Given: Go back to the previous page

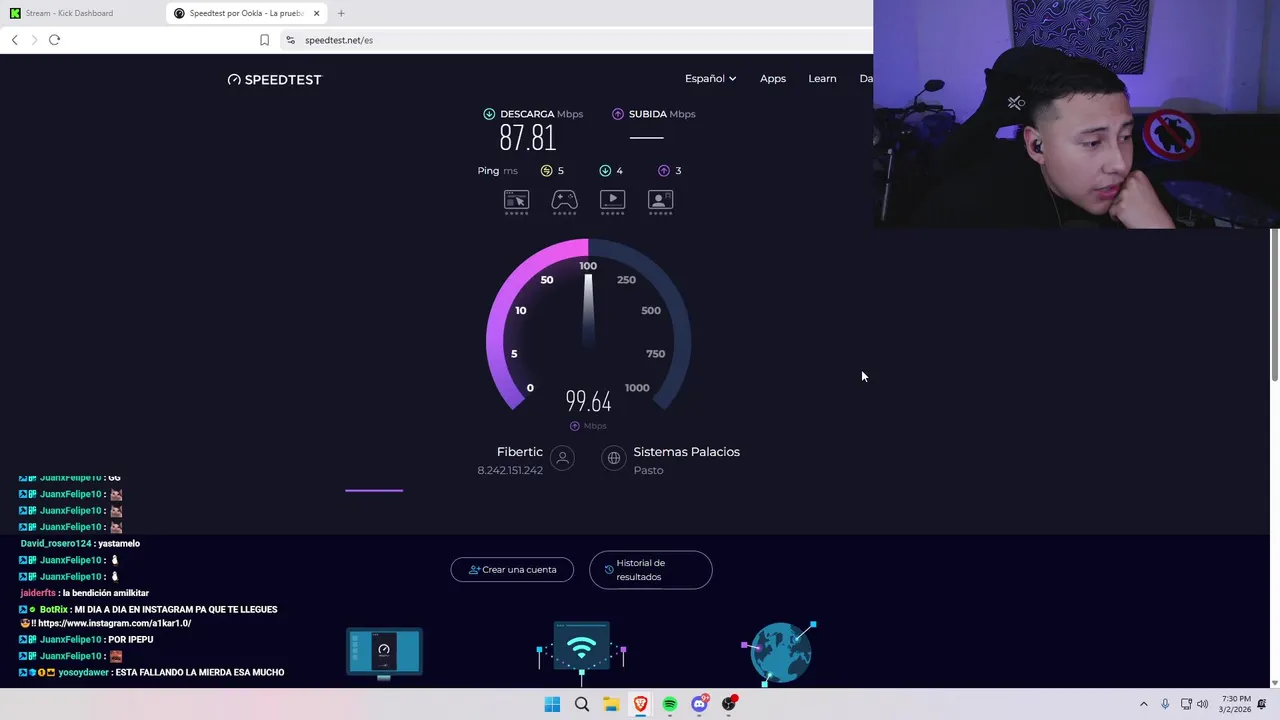Looking at the screenshot, I should [14, 40].
